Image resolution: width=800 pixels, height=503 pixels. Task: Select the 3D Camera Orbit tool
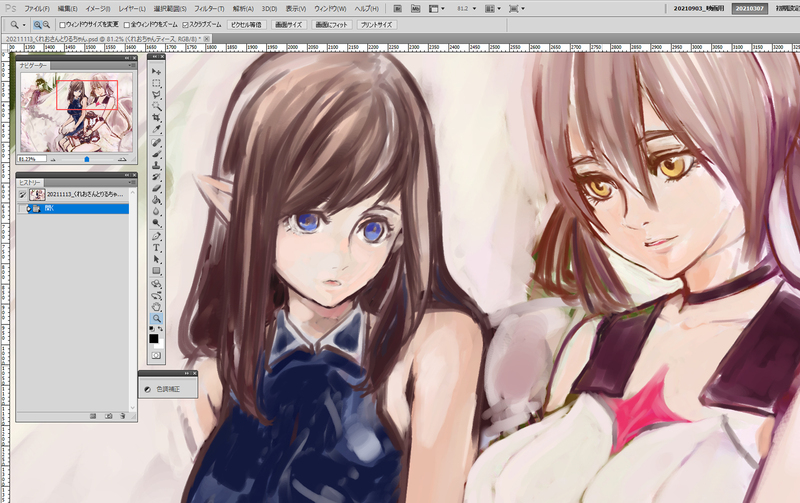[157, 295]
